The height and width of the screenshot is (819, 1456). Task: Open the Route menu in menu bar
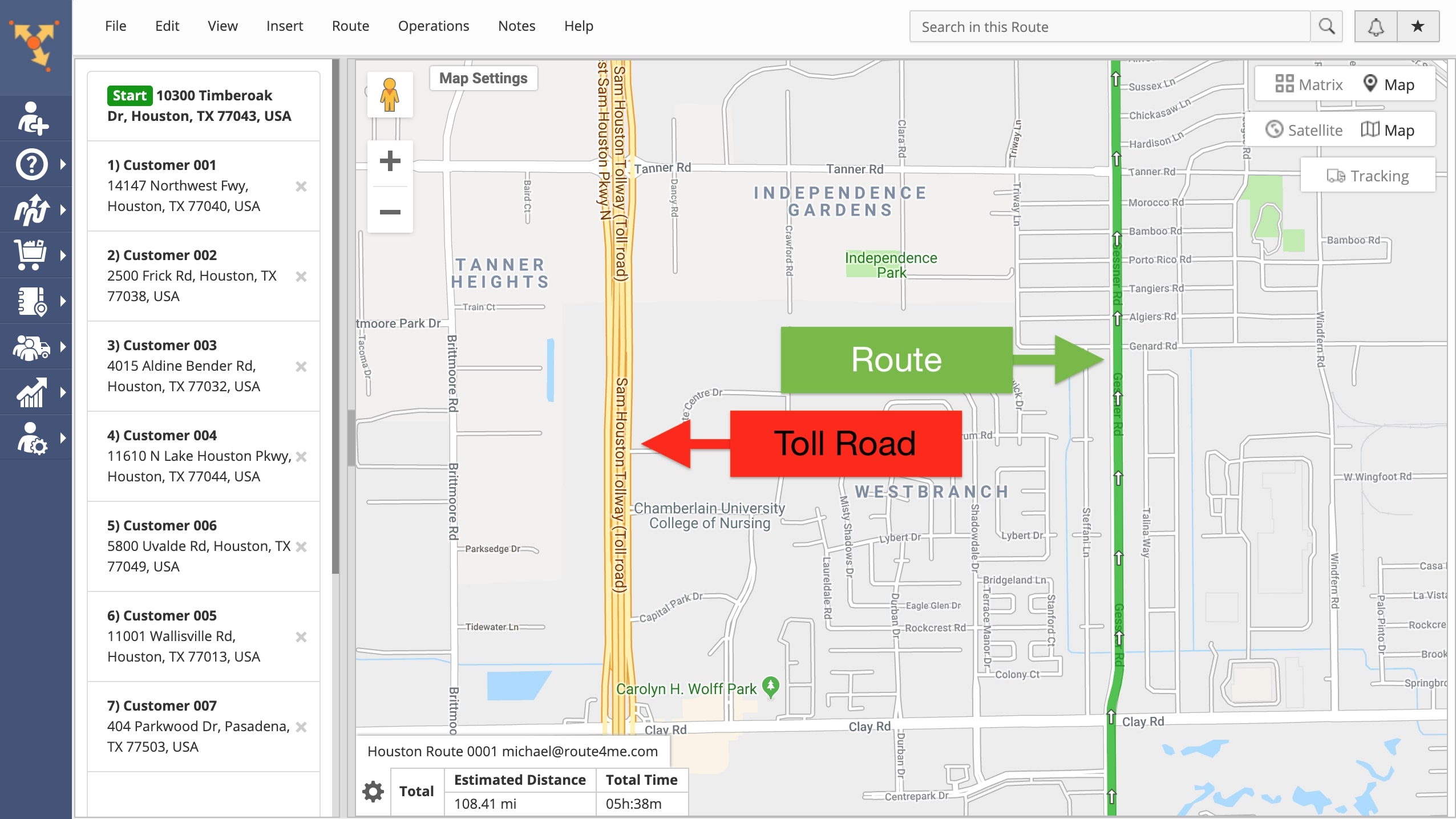(x=350, y=26)
